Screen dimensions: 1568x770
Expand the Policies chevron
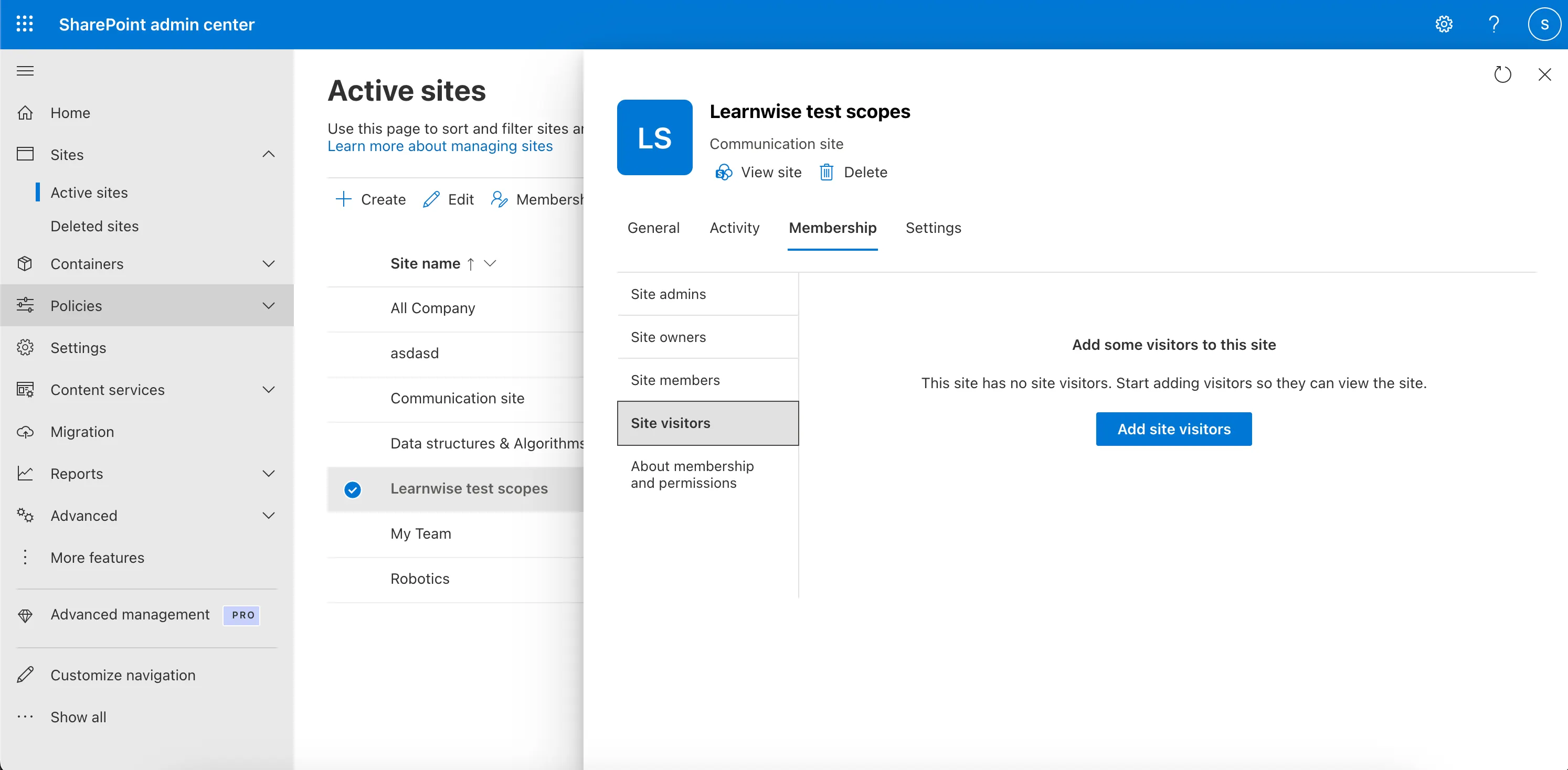(x=269, y=306)
